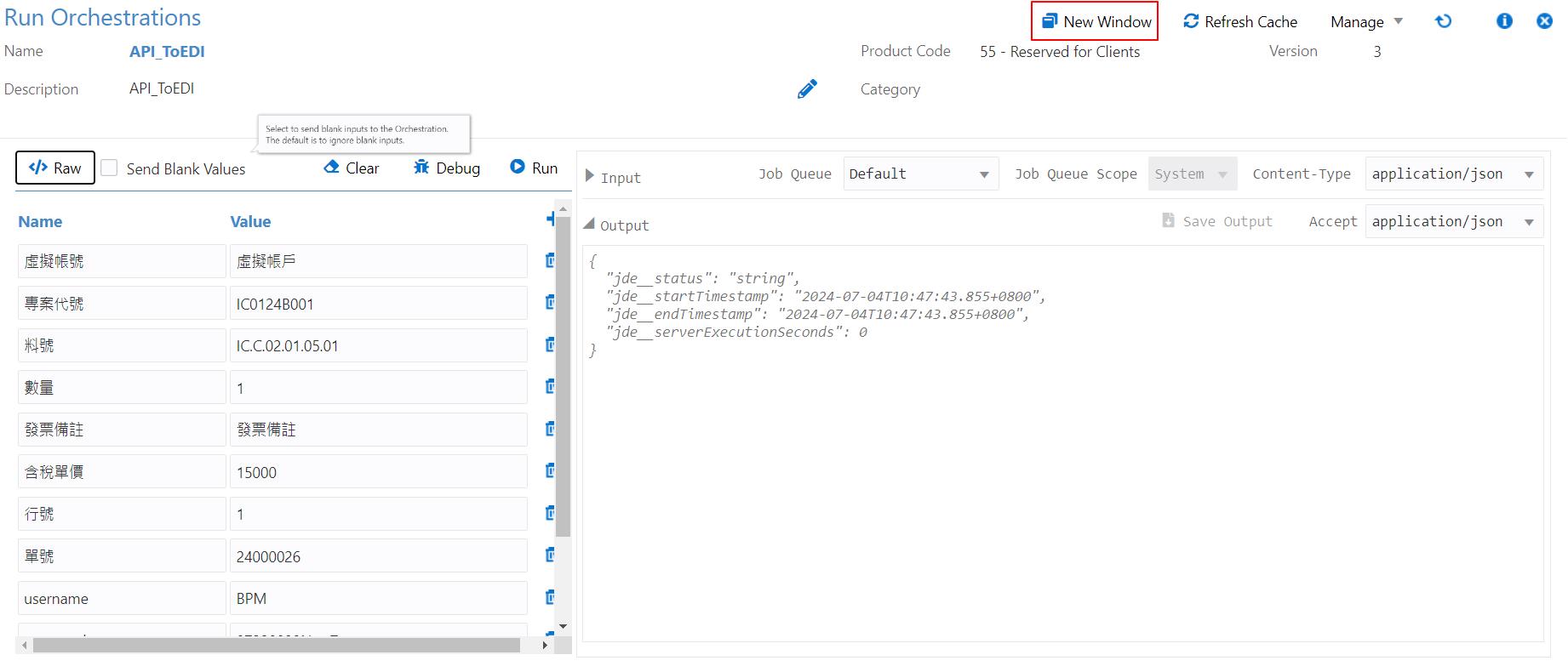Start Debug of the orchestration
Screen dimensions: 1568x672
click(447, 168)
